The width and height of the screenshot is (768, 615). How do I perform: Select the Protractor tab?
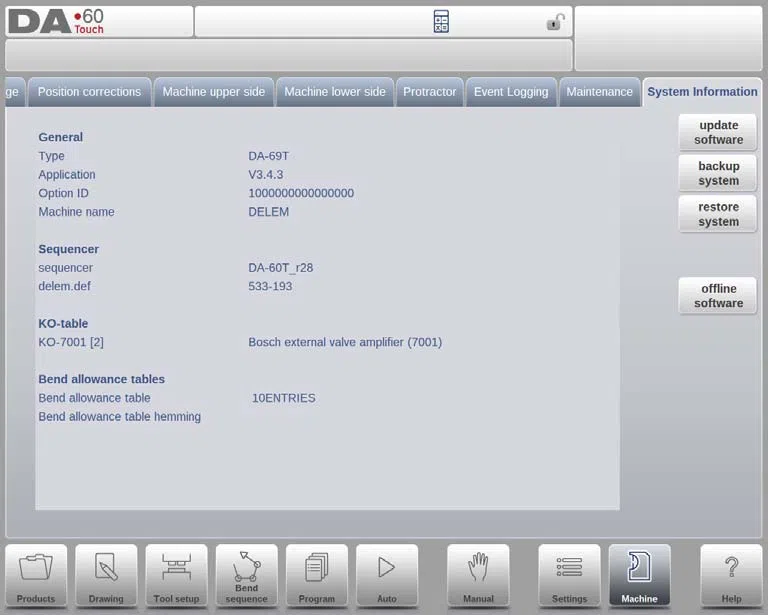coord(430,92)
